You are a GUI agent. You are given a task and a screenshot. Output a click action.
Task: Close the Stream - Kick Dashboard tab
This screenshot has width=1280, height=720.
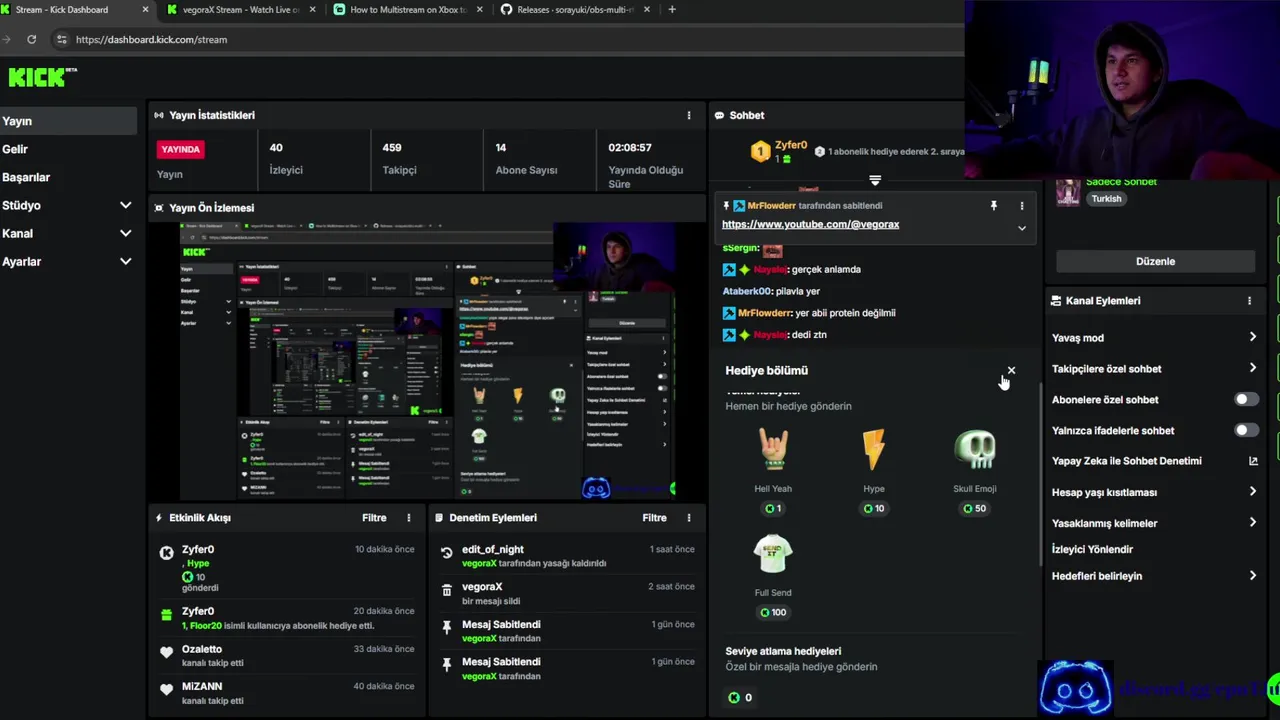coord(146,10)
